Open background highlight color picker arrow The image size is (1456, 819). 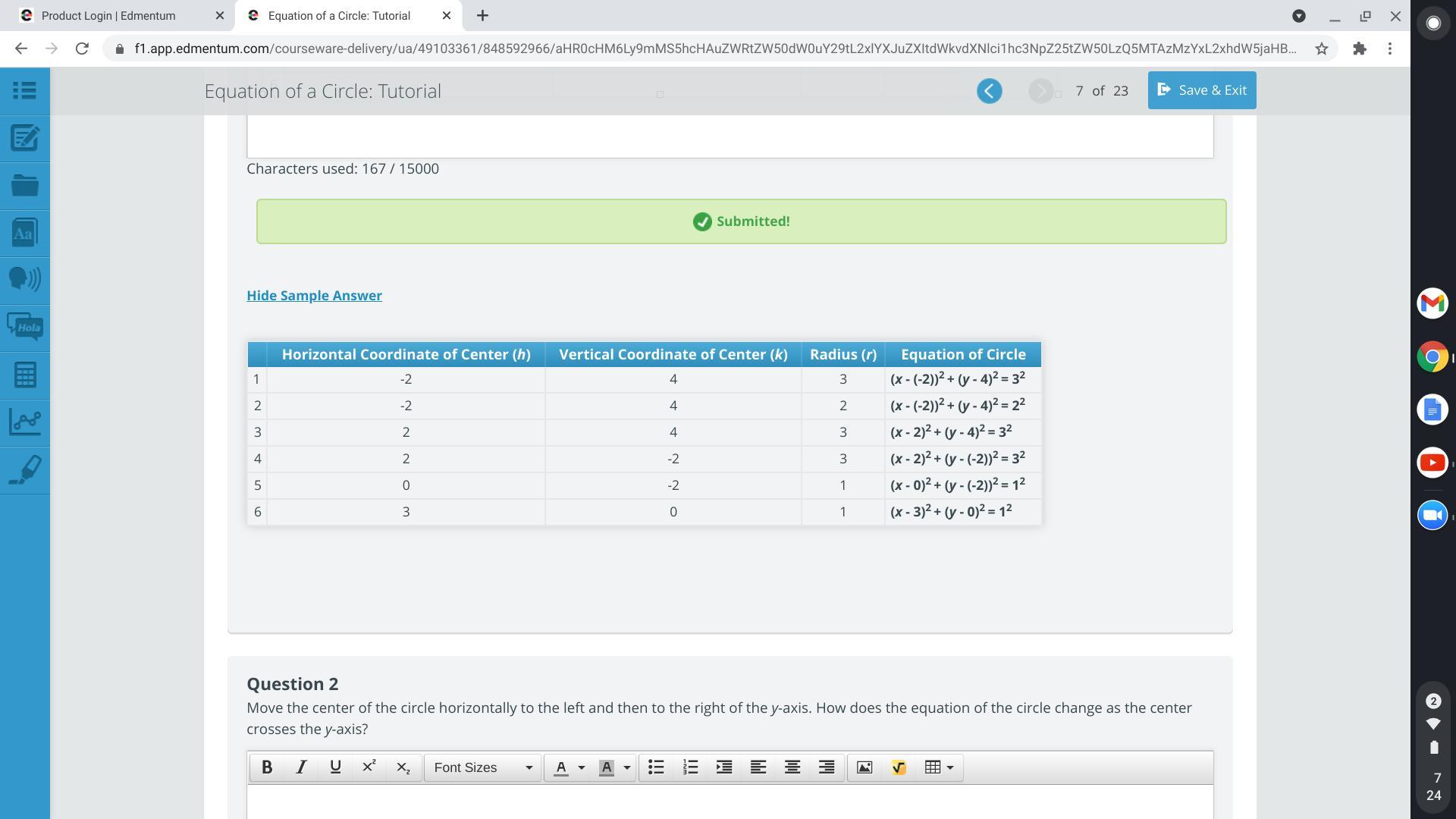[627, 767]
